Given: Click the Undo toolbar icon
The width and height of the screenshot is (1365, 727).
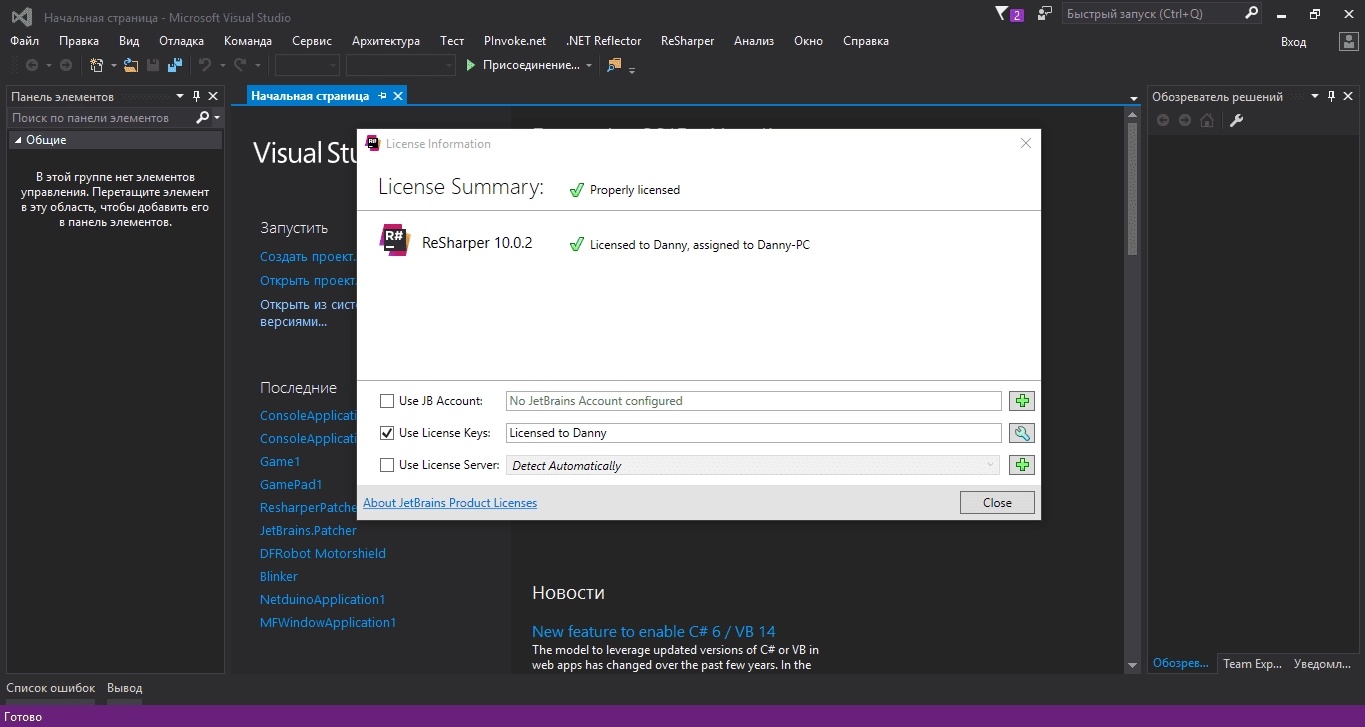Looking at the screenshot, I should [204, 65].
